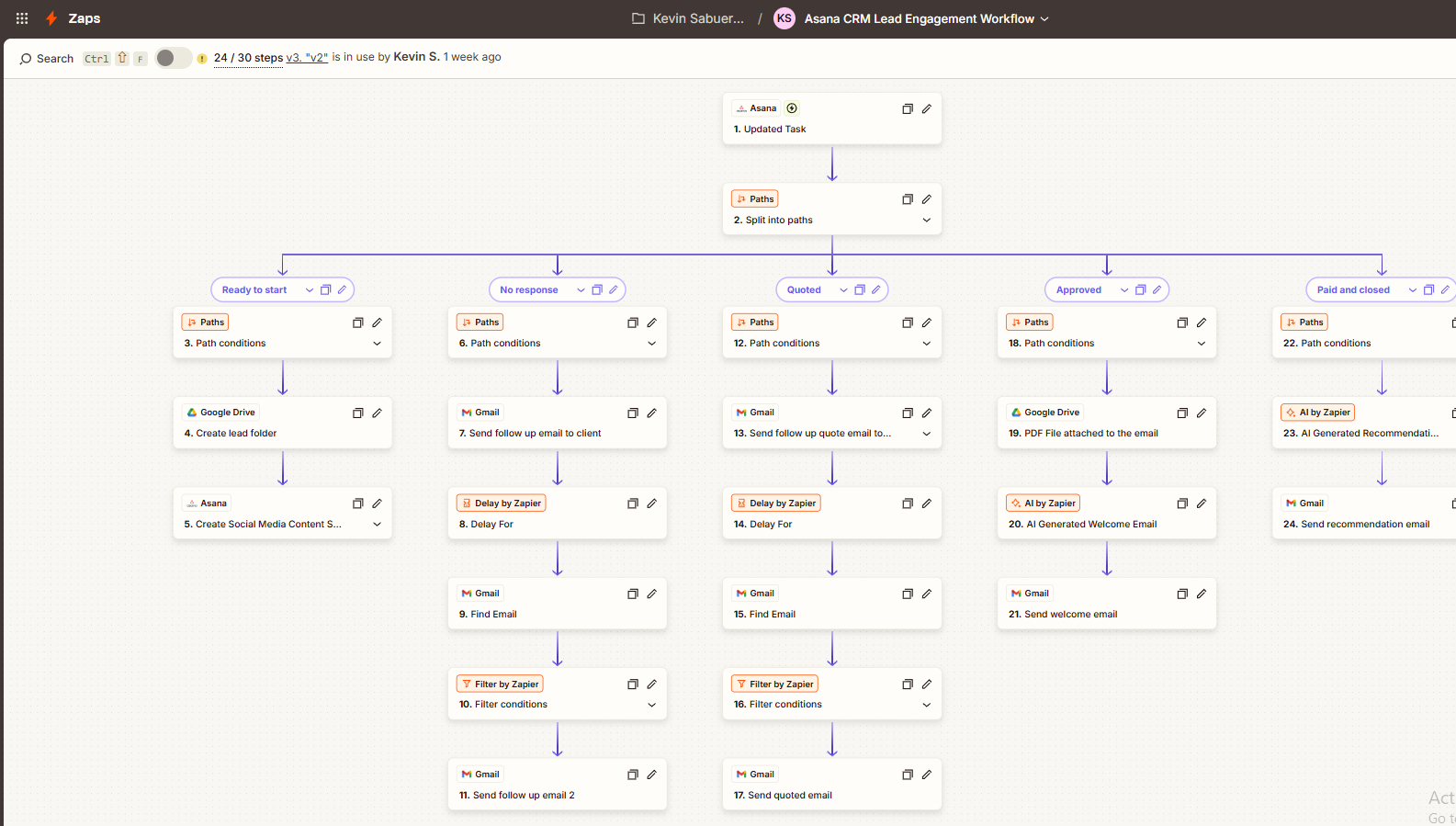This screenshot has width=1456, height=826.
Task: Select the Paid and closed path label
Action: coord(1353,290)
